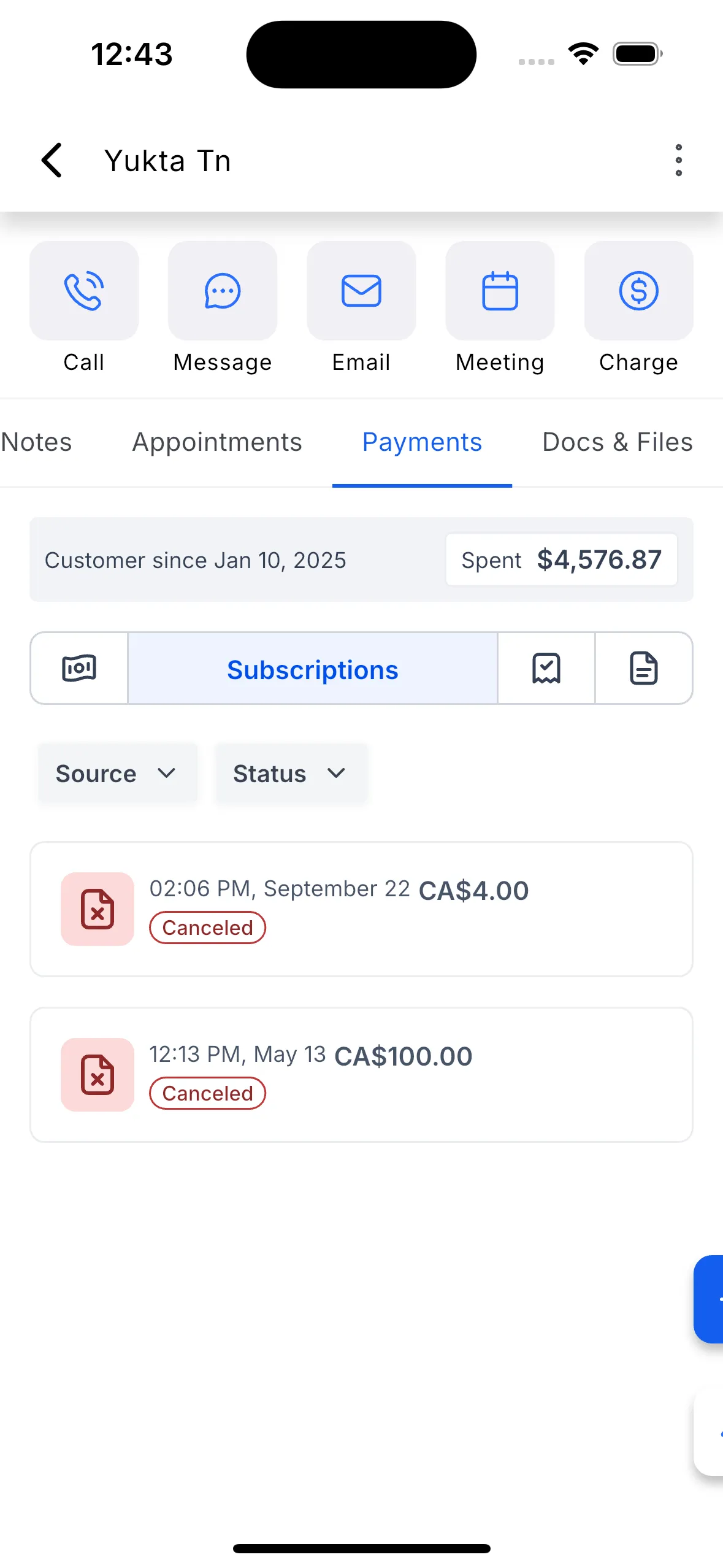This screenshot has height=1568, width=723.
Task: Select the Meeting calendar icon
Action: coord(499,290)
